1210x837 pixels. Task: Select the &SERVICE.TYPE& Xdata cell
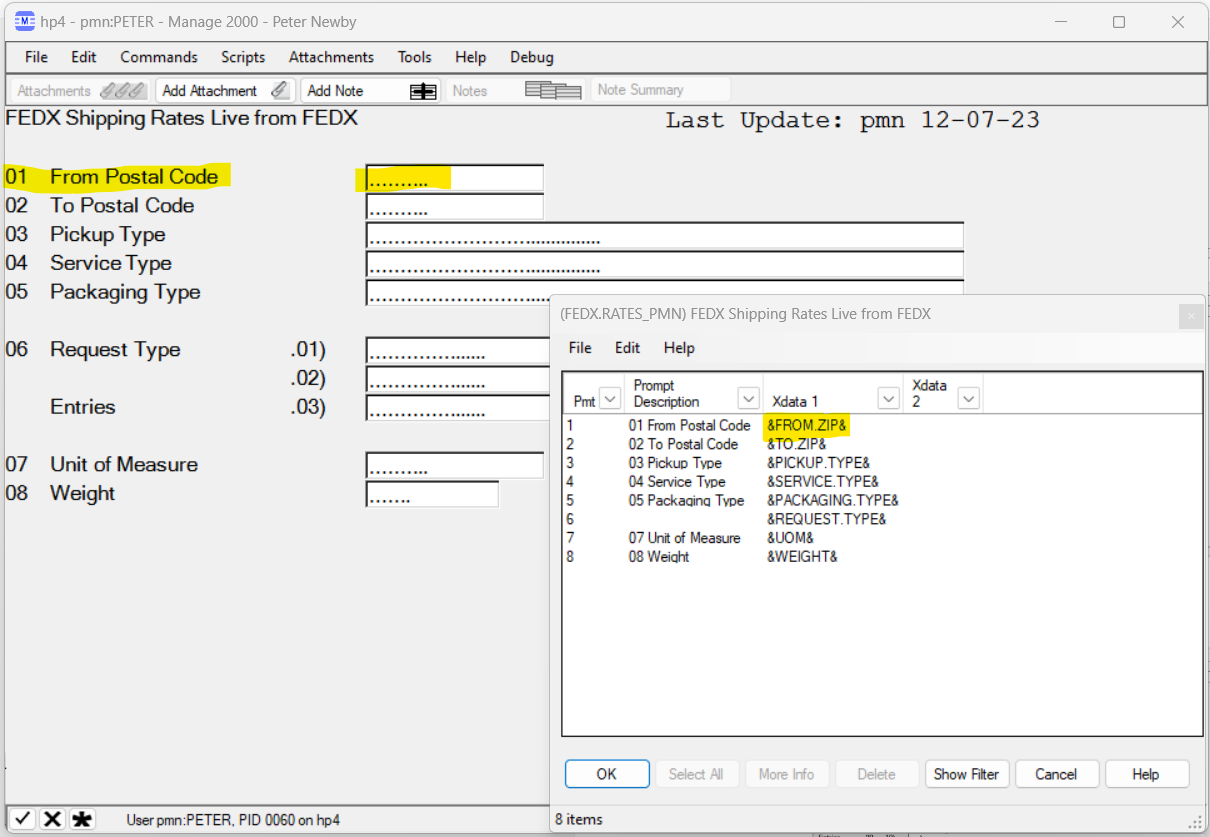[823, 482]
